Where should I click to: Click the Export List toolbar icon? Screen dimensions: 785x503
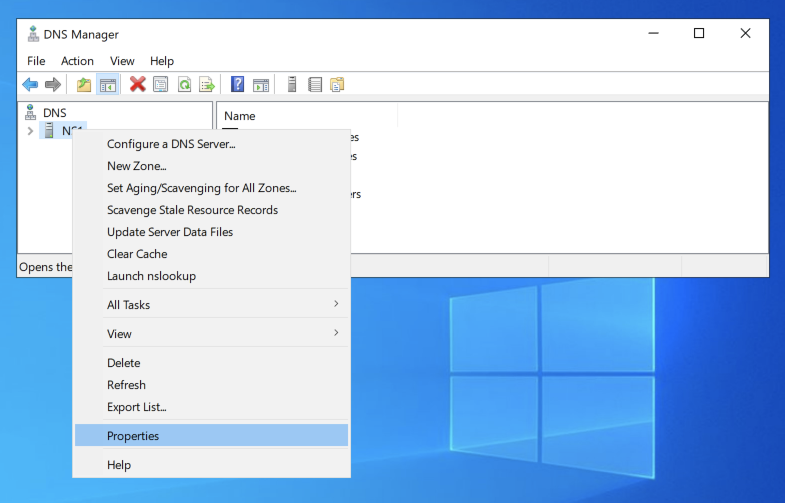pos(207,85)
